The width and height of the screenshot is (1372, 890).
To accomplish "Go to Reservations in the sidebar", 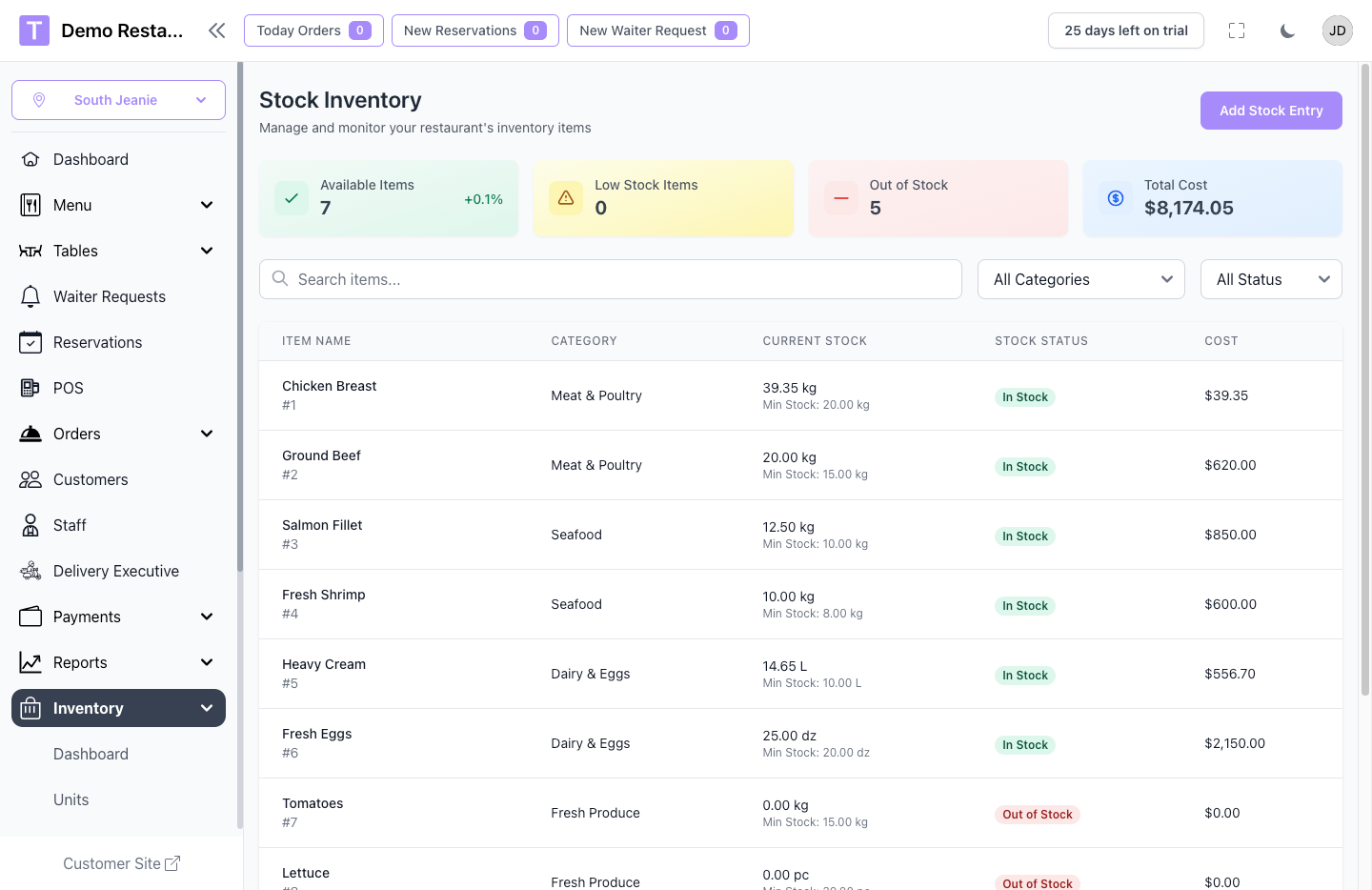I will pyautogui.click(x=118, y=342).
